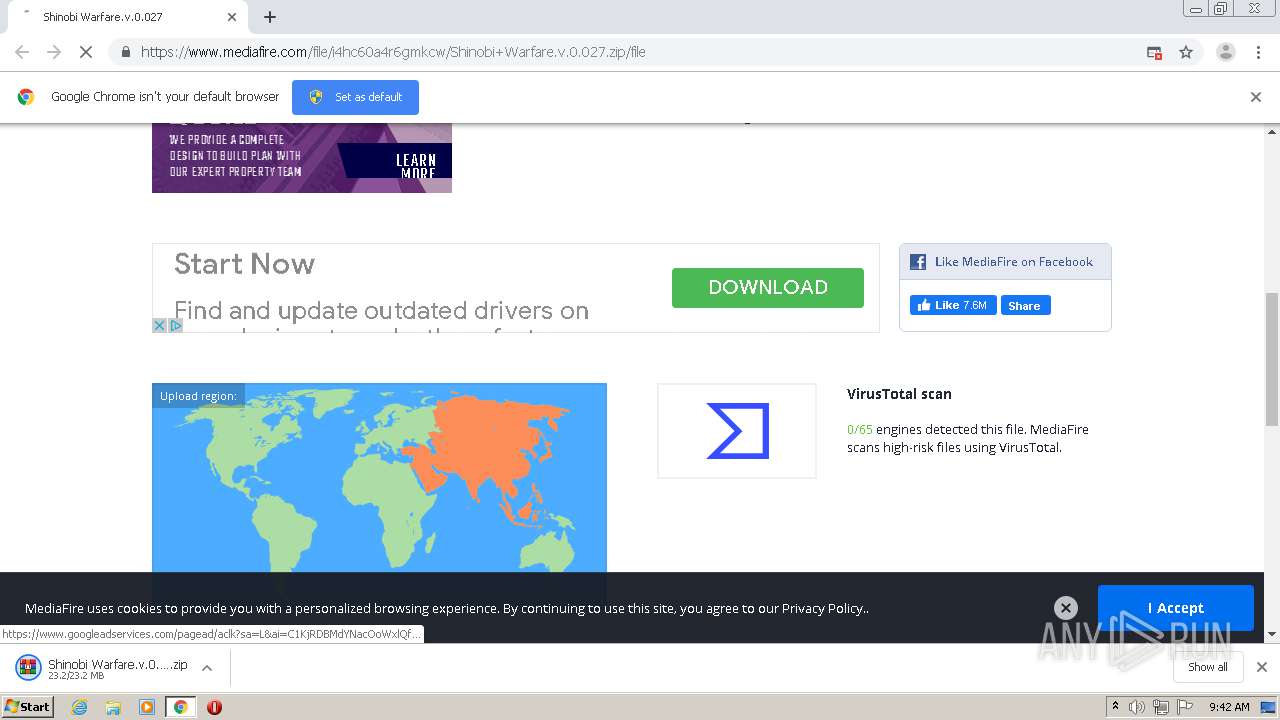Go forward to the next page

point(54,52)
